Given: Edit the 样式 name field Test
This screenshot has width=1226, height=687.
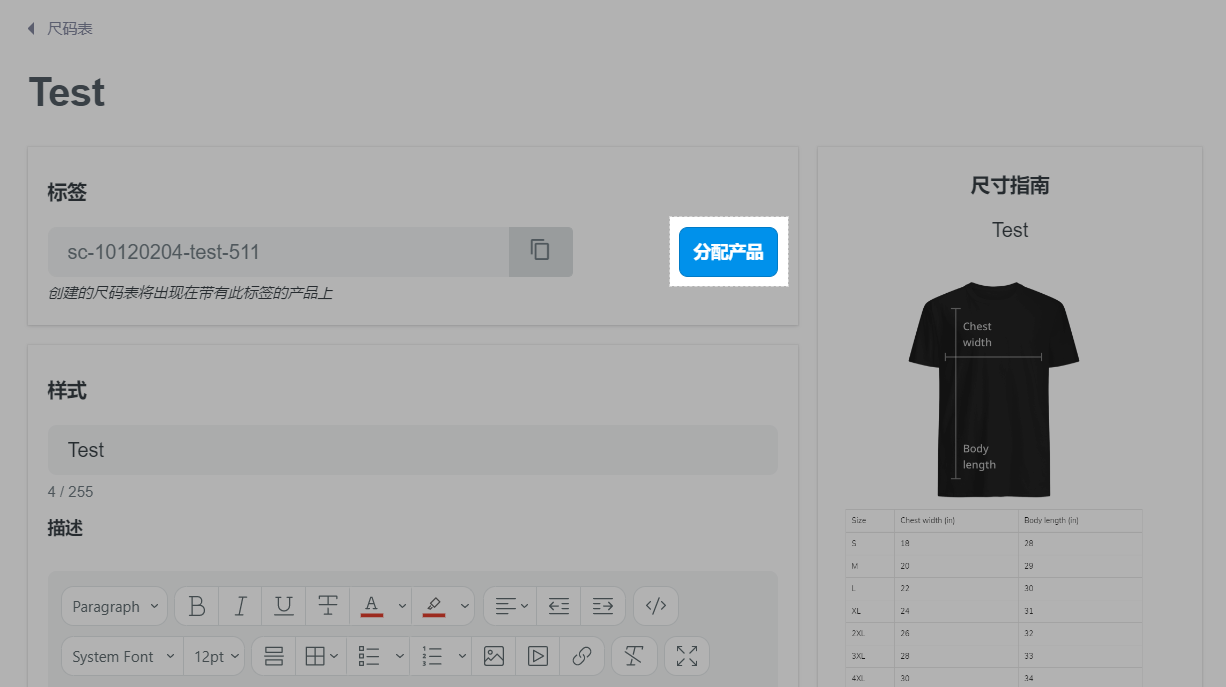Looking at the screenshot, I should click(x=413, y=450).
